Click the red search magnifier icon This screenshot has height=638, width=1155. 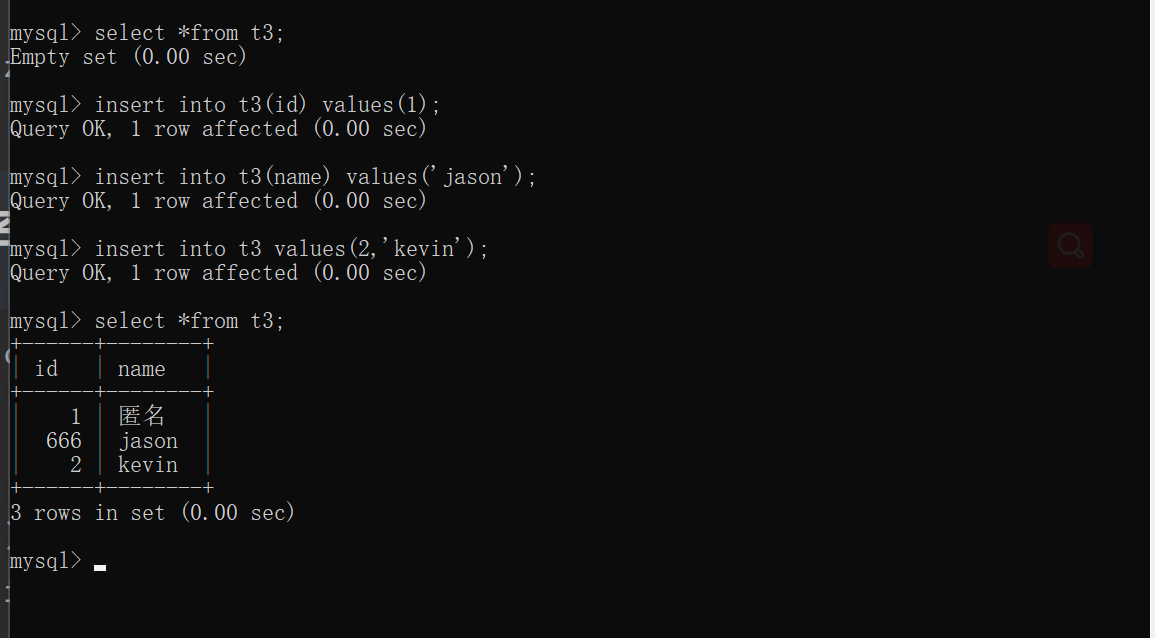click(1070, 245)
